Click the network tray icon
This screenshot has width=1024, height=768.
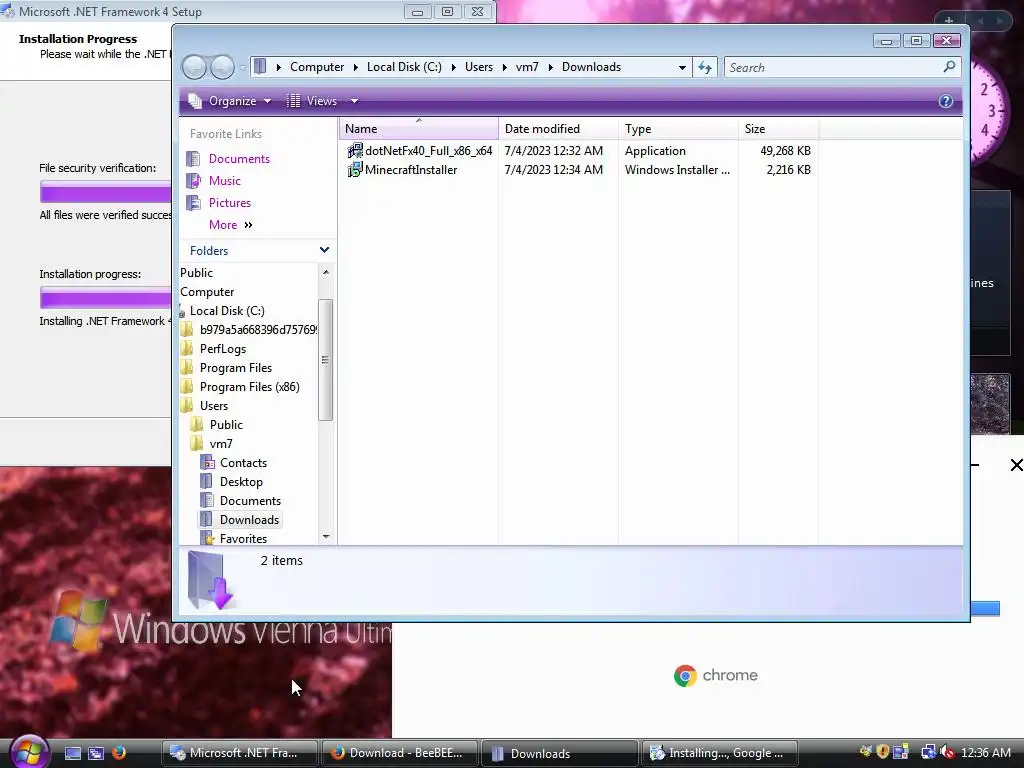928,752
